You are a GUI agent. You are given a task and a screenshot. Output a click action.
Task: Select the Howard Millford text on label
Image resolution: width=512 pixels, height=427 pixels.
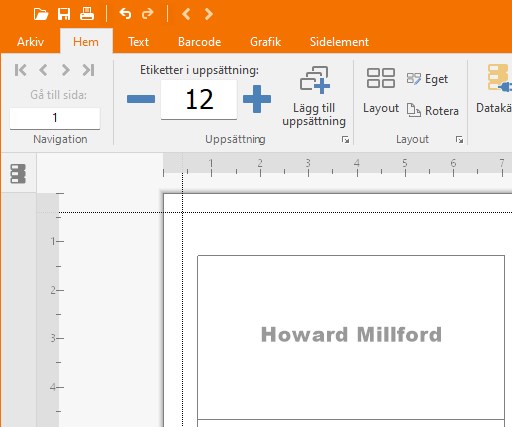click(351, 334)
